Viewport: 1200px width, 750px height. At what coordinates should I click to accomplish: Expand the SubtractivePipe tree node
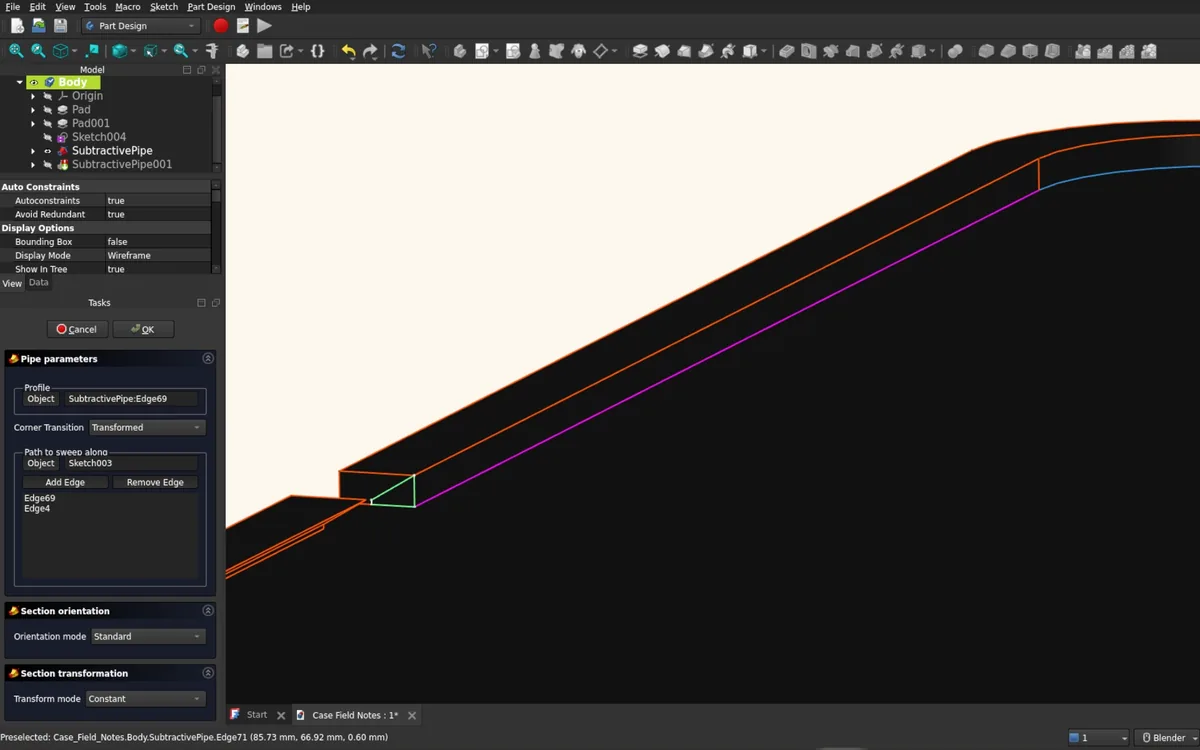coord(33,151)
